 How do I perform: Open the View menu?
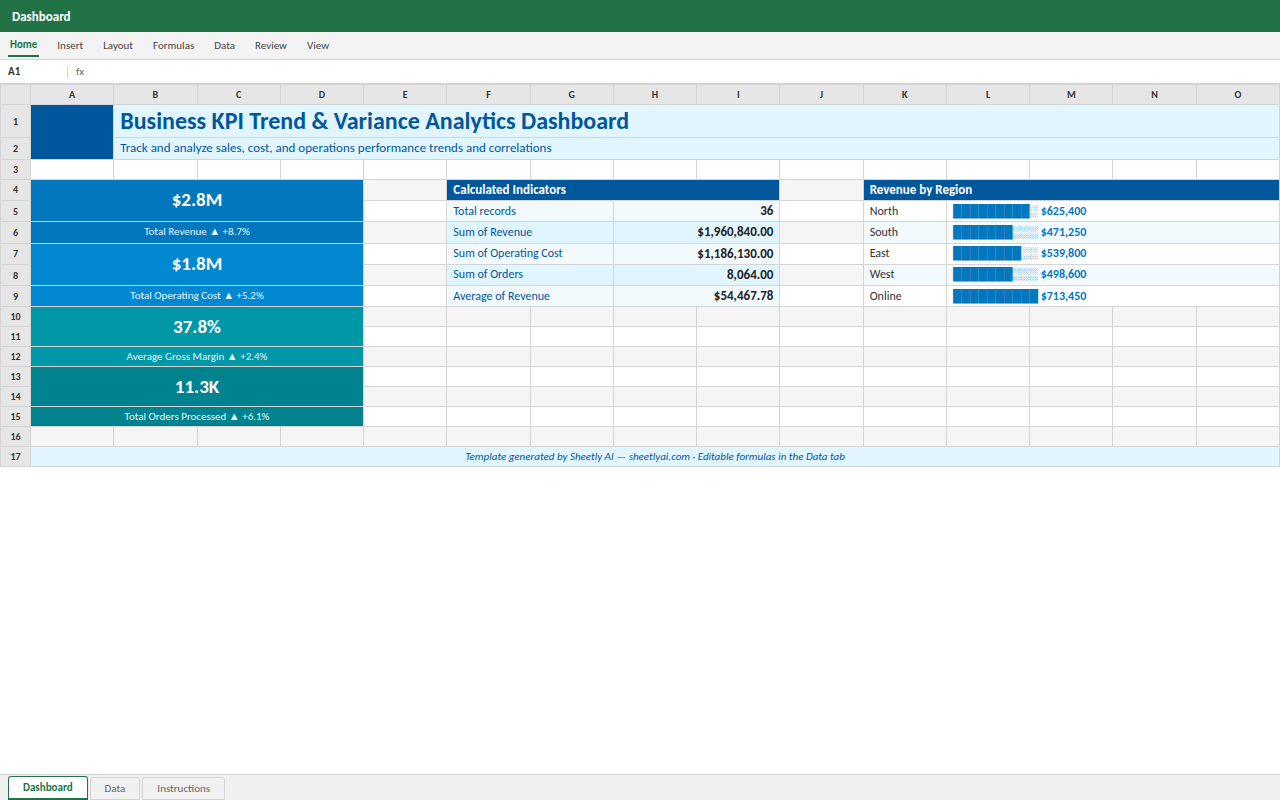point(318,46)
